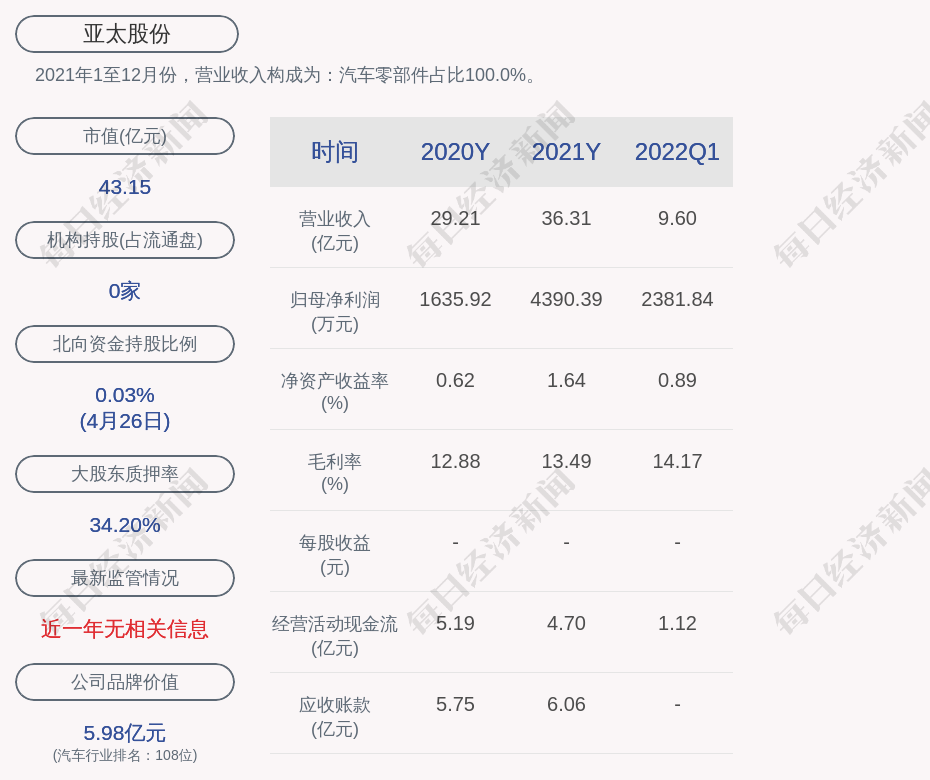
Task: Select the 净资产收益率(%) row label
Action: tap(335, 392)
